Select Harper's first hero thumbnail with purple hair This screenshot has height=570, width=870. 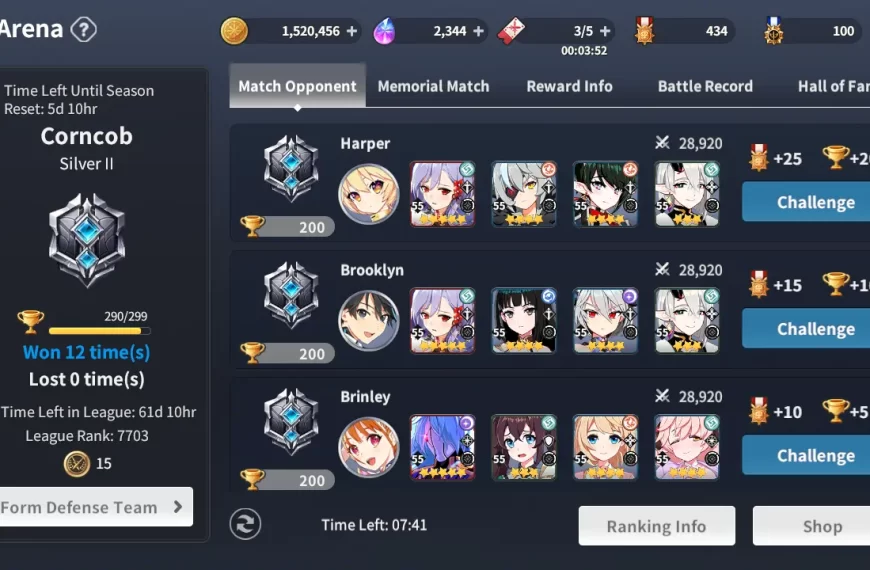pyautogui.click(x=442, y=194)
